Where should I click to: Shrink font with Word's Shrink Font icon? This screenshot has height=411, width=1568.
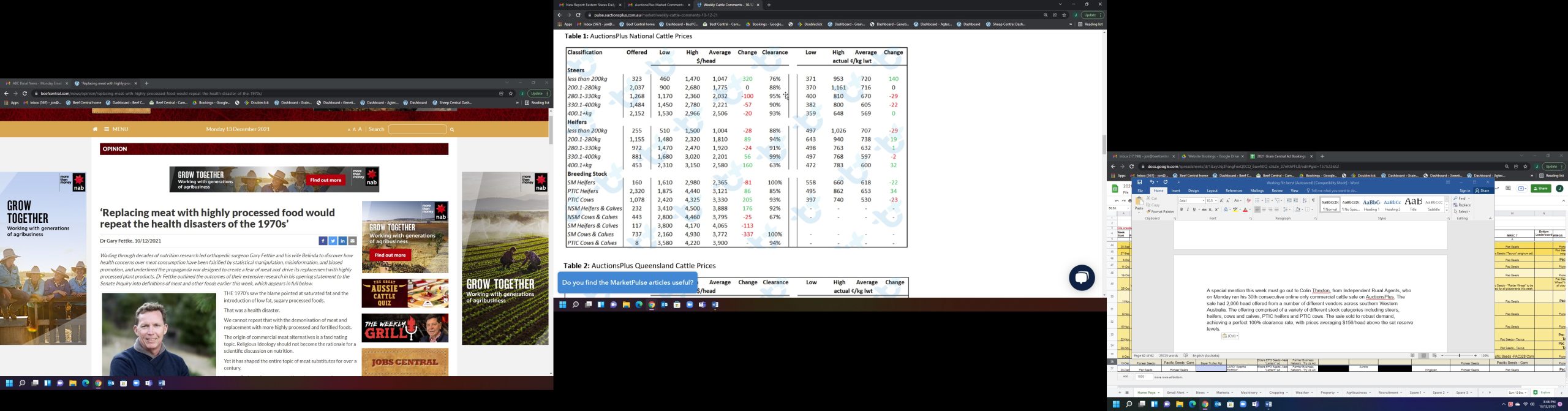tap(1227, 200)
